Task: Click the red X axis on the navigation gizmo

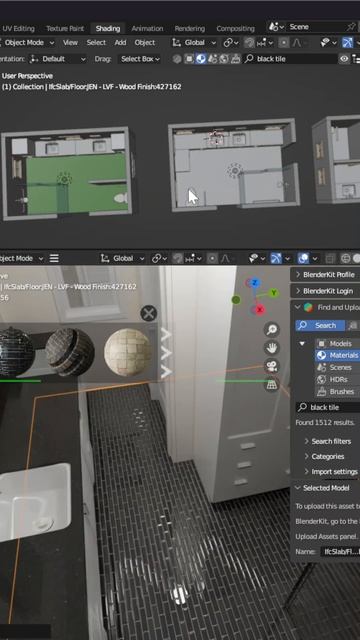Action: point(260,309)
